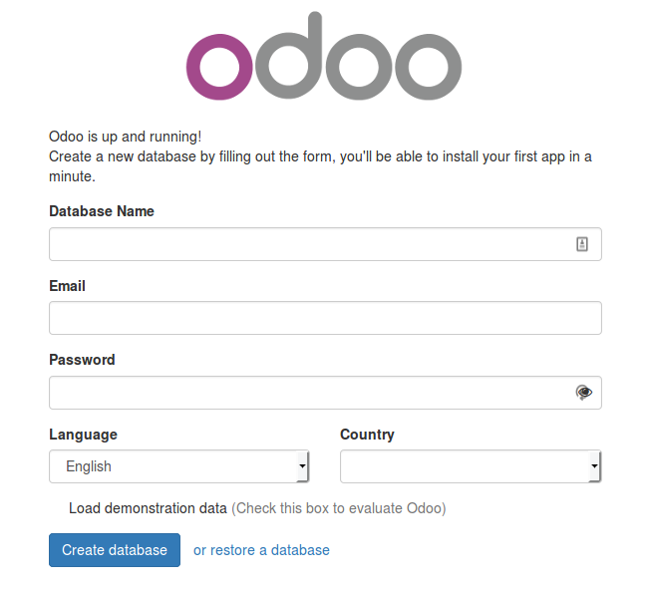Click the Country label above the dropdown
Viewport: 650px width, 590px height.
point(367,435)
